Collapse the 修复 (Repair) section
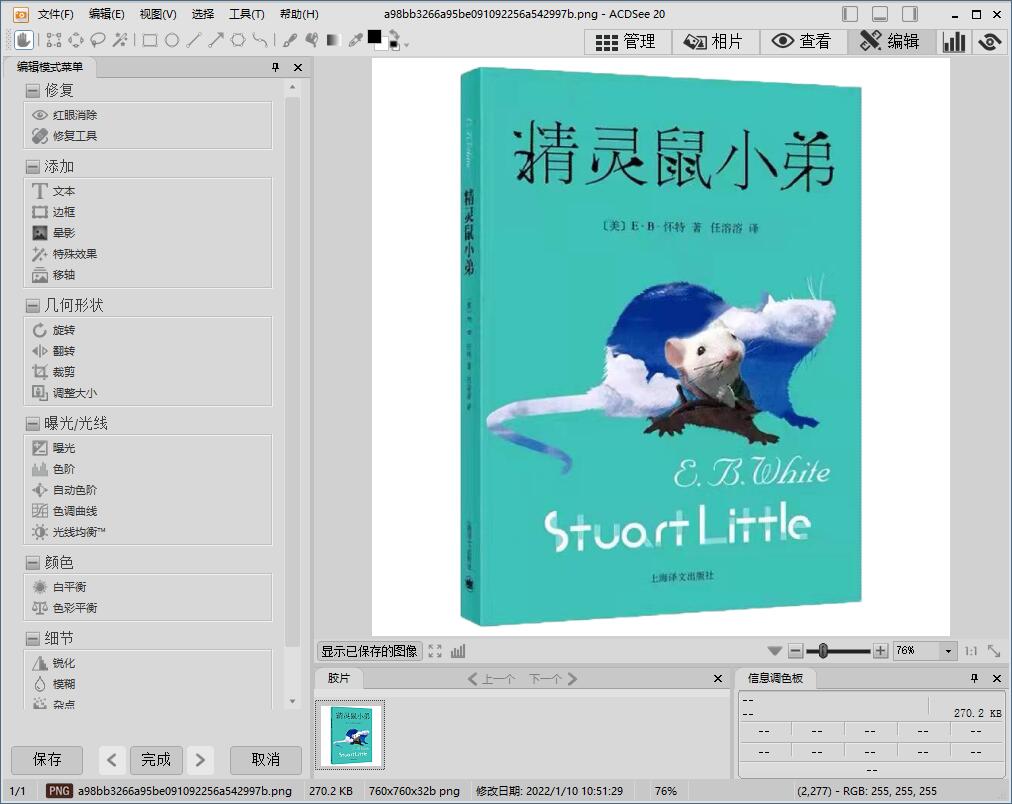 (33, 90)
